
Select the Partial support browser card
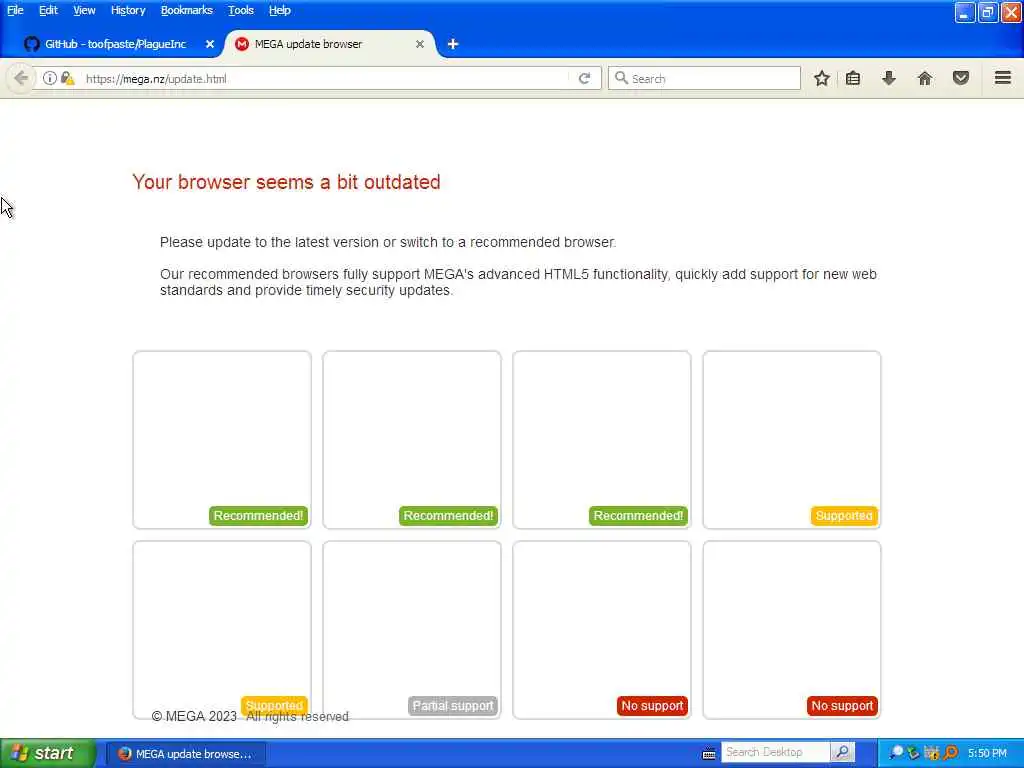412,630
